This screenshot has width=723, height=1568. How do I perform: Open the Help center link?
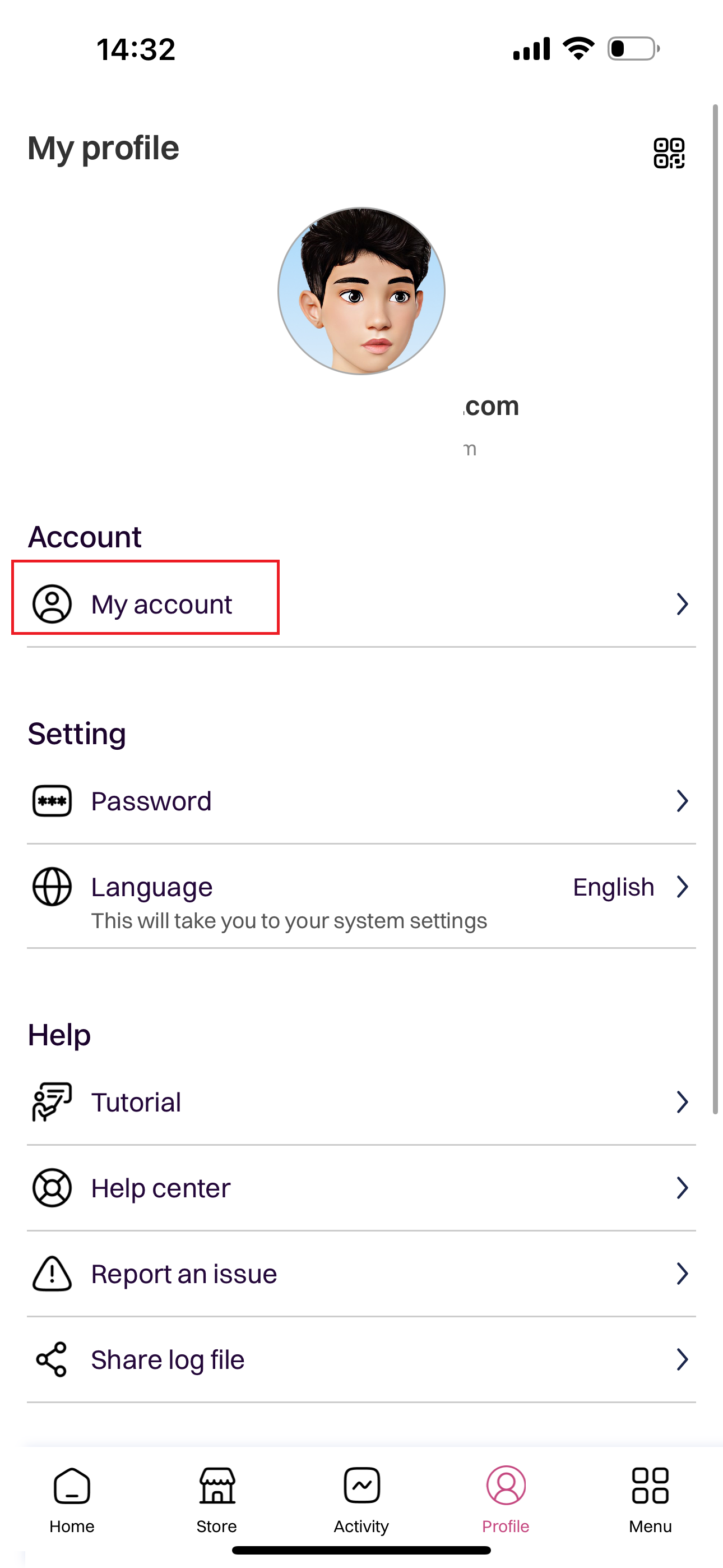[x=161, y=1188]
